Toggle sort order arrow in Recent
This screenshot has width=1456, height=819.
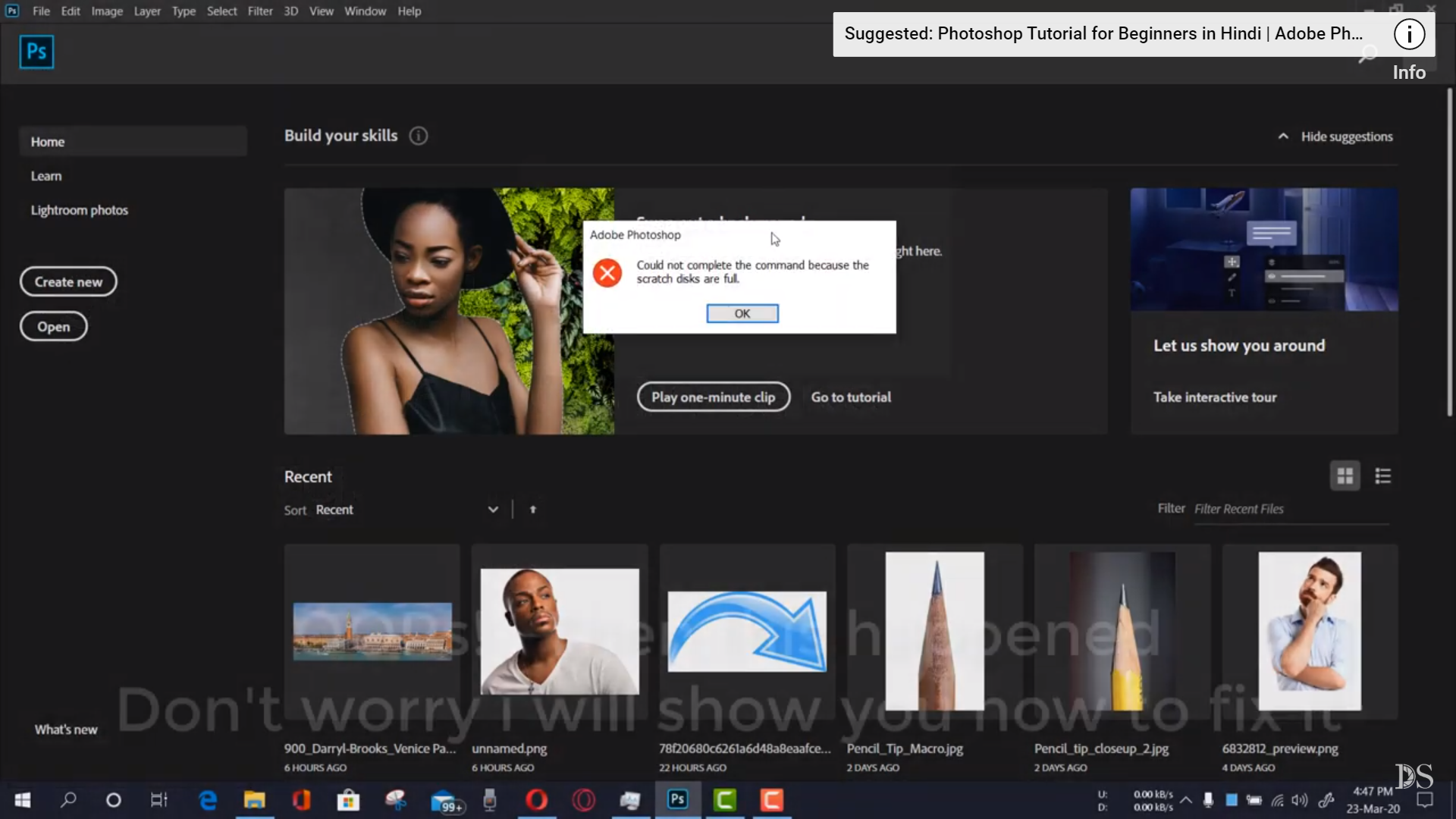532,510
